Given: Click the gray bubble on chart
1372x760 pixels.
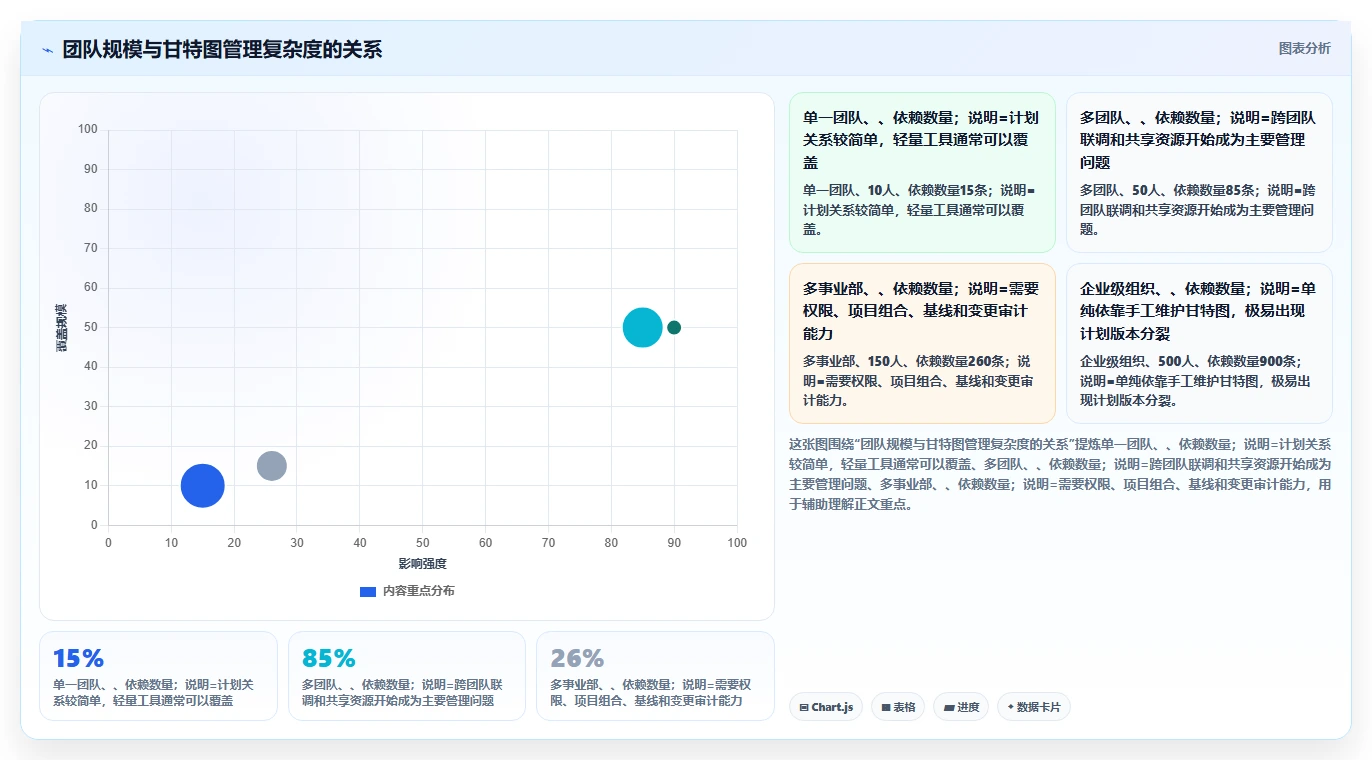Looking at the screenshot, I should [x=272, y=466].
